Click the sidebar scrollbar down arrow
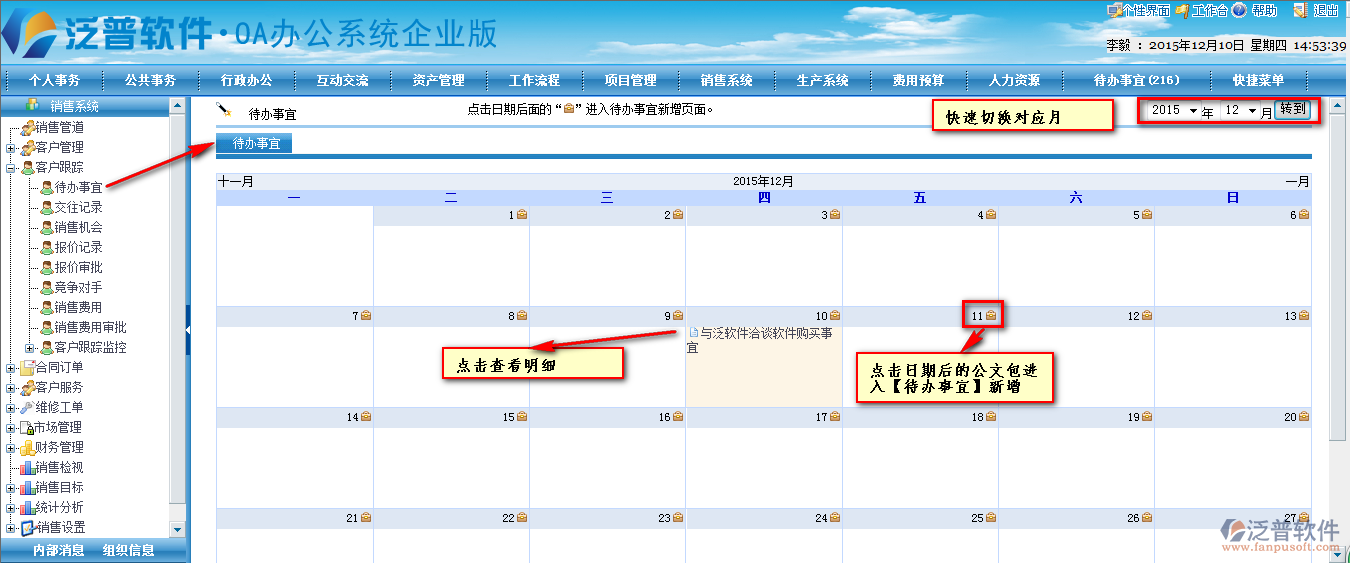Viewport: 1350px width, 563px height. pos(178,529)
